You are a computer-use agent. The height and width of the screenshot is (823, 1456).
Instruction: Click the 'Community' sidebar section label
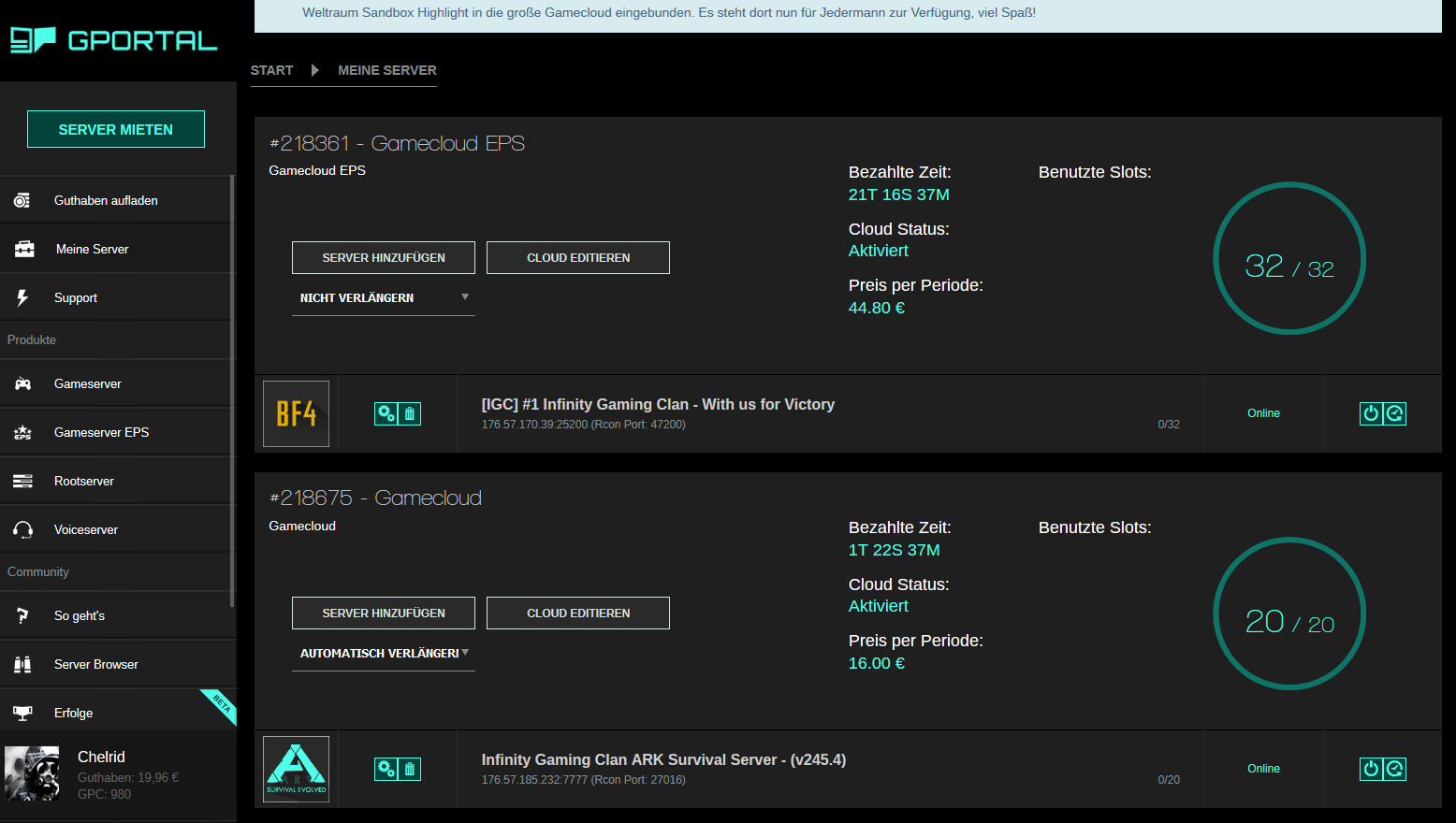(38, 571)
